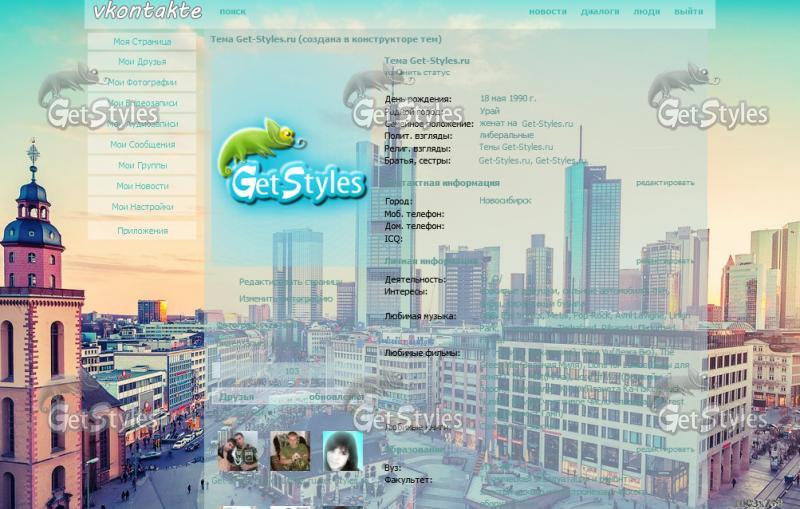
Task: Click the profile name Тема Get-Styles.ru
Action: 427,61
